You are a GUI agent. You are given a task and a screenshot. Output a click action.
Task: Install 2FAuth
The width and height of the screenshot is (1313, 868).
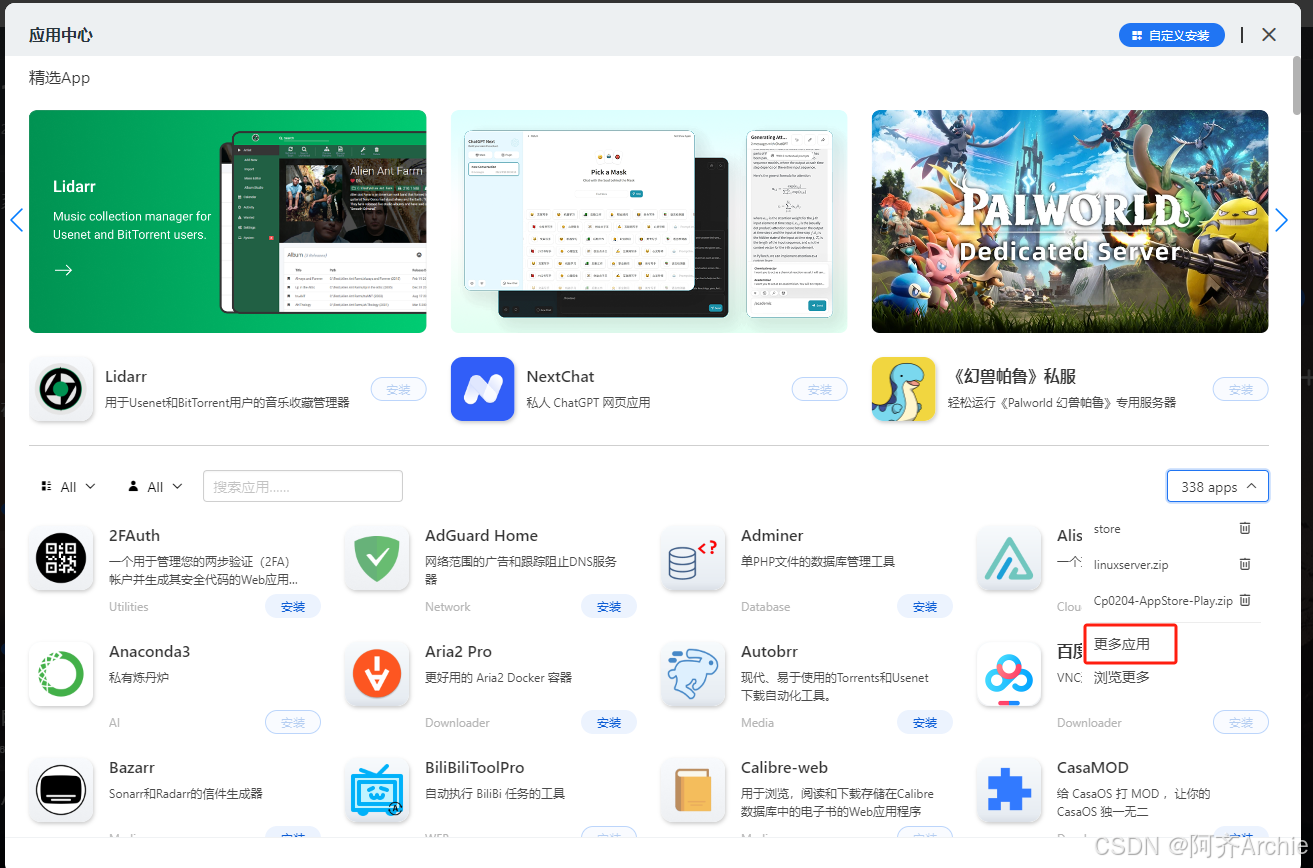coord(293,606)
